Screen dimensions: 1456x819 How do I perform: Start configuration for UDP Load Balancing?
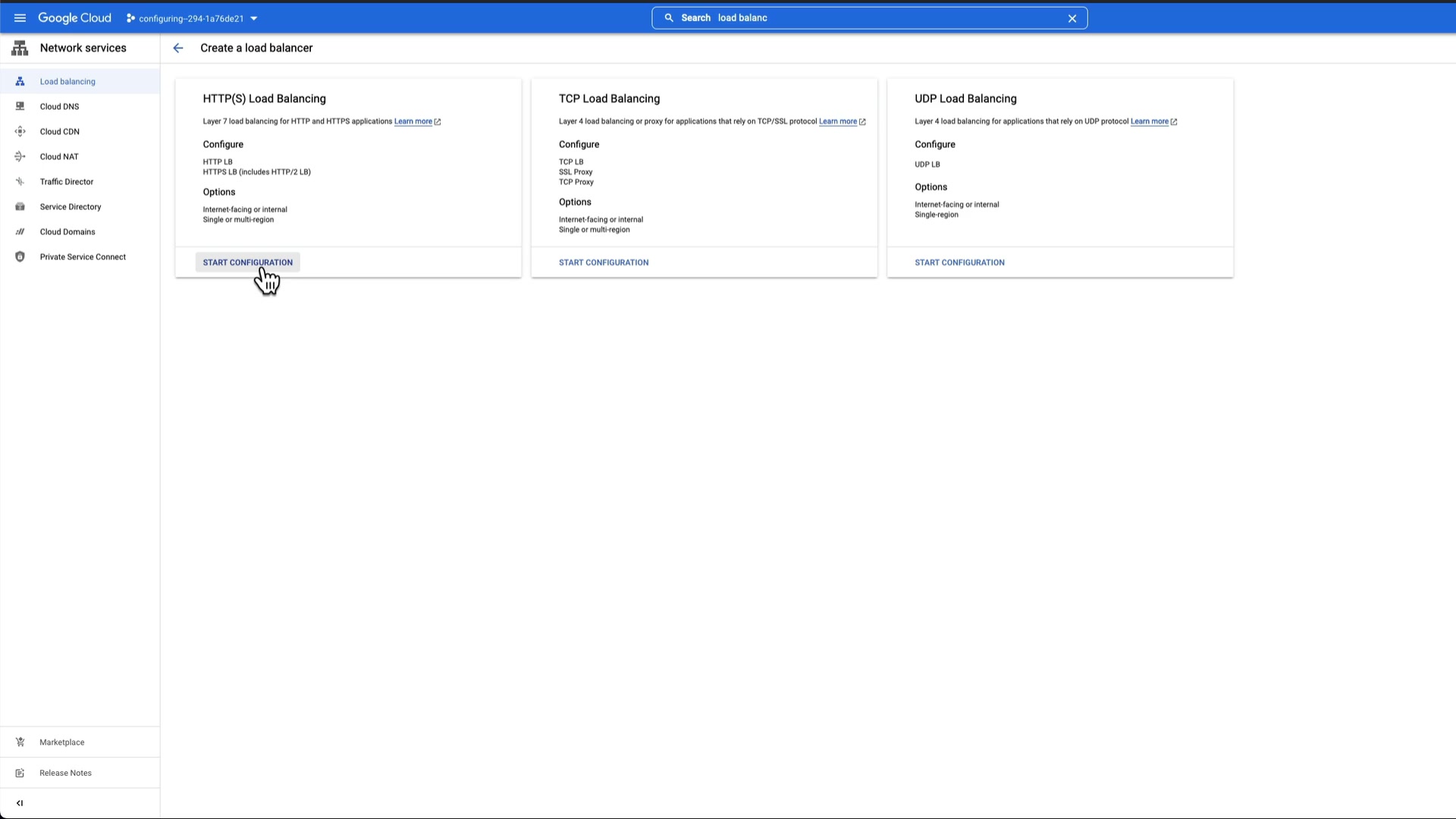(959, 262)
